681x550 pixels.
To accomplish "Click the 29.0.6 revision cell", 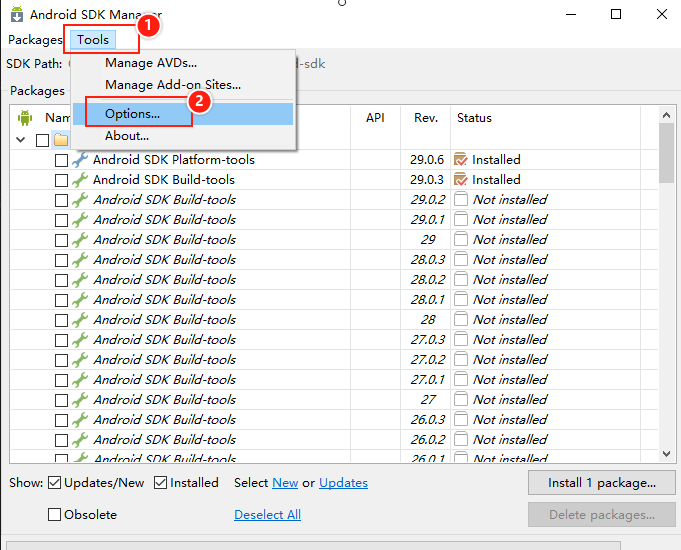I will pos(427,160).
